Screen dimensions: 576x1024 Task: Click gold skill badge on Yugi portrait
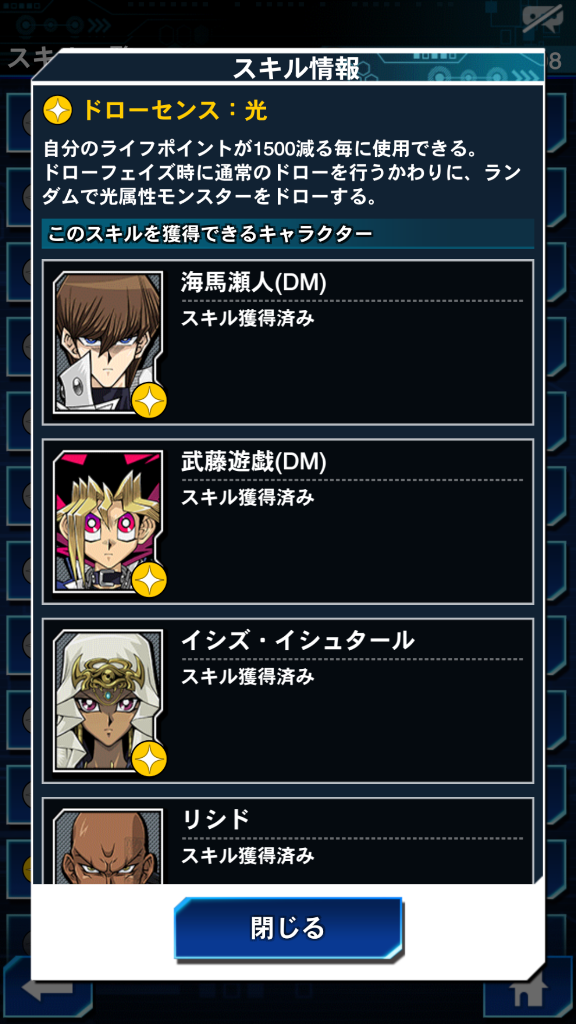[149, 579]
